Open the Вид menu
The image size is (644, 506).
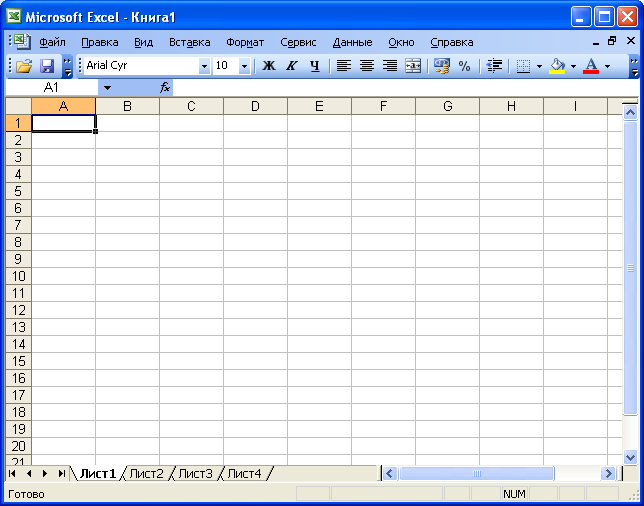pyautogui.click(x=144, y=42)
